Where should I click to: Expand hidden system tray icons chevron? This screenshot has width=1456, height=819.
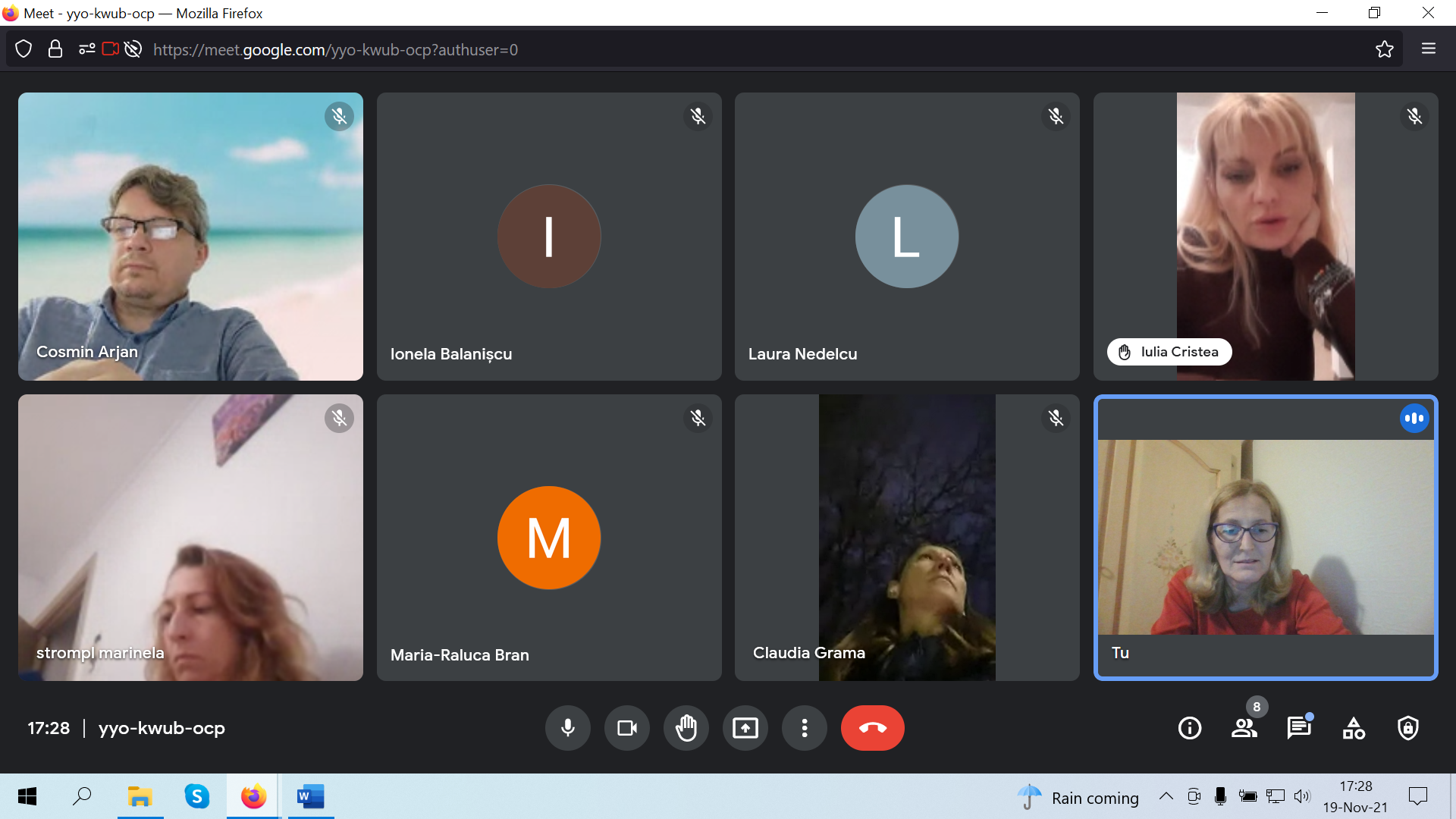(1166, 796)
